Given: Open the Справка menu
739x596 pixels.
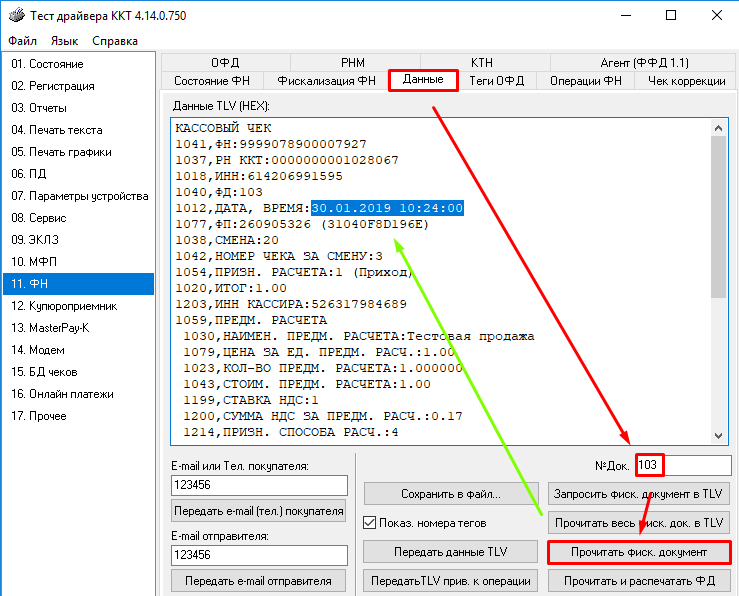Looking at the screenshot, I should pyautogui.click(x=115, y=41).
